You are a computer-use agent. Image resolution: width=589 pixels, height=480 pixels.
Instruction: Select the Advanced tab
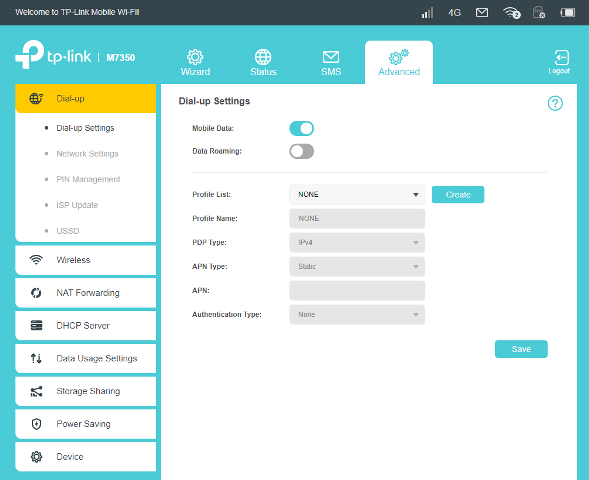tap(399, 62)
